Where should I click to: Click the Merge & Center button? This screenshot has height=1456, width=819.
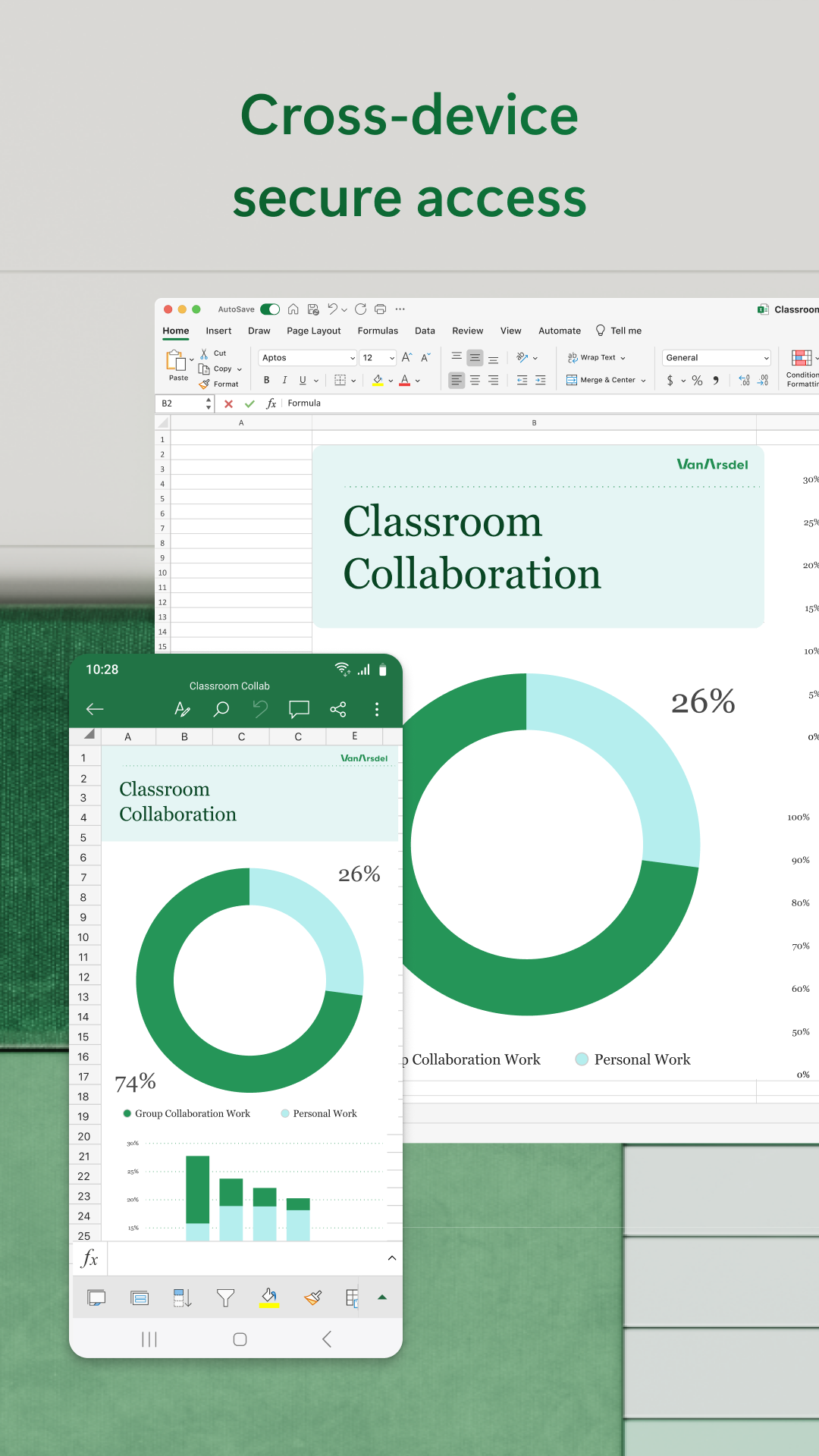click(606, 380)
